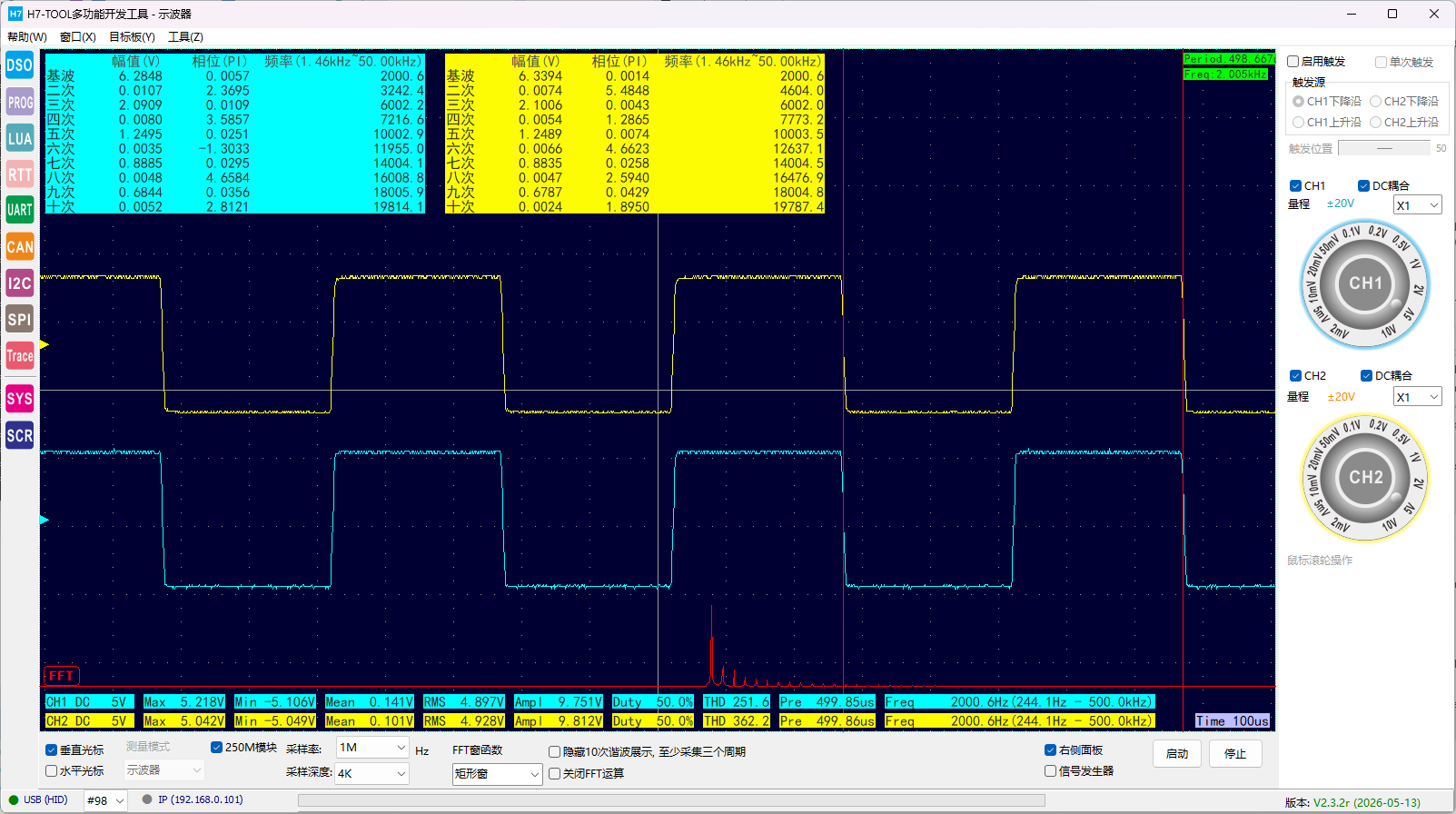Click the green Period: 498.667 readout
The width and height of the screenshot is (1456, 814).
coord(1229,59)
